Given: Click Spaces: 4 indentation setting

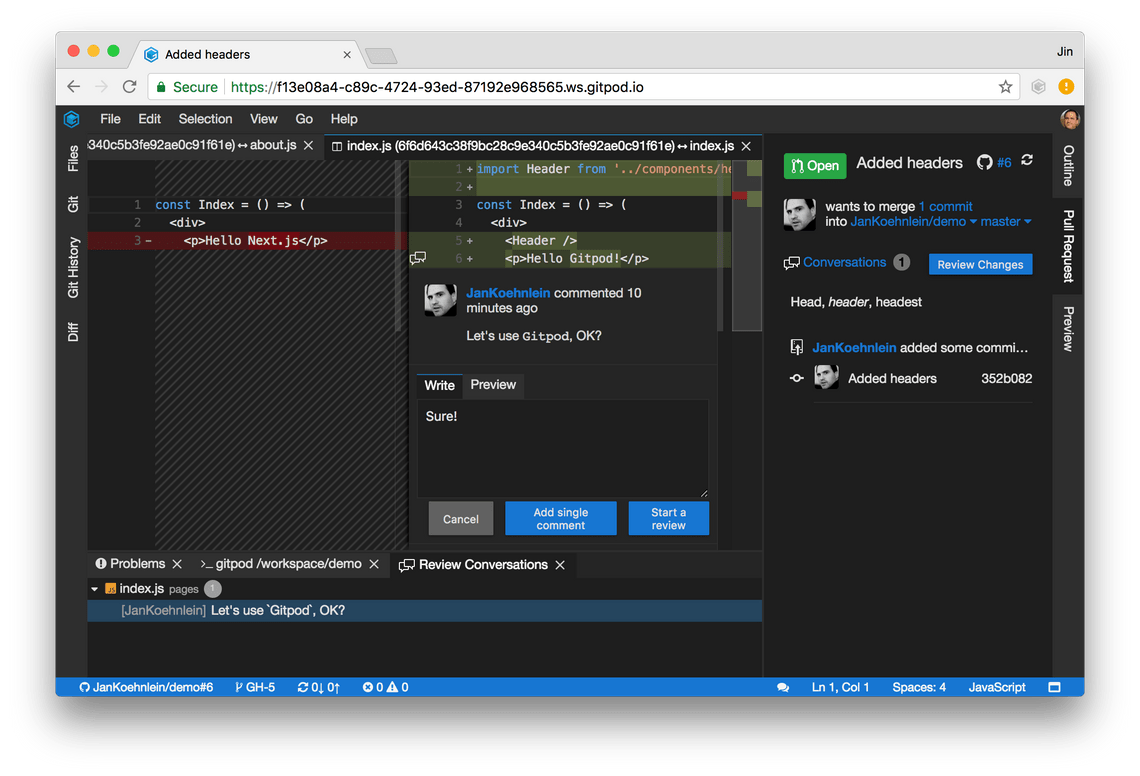Looking at the screenshot, I should pos(919,687).
